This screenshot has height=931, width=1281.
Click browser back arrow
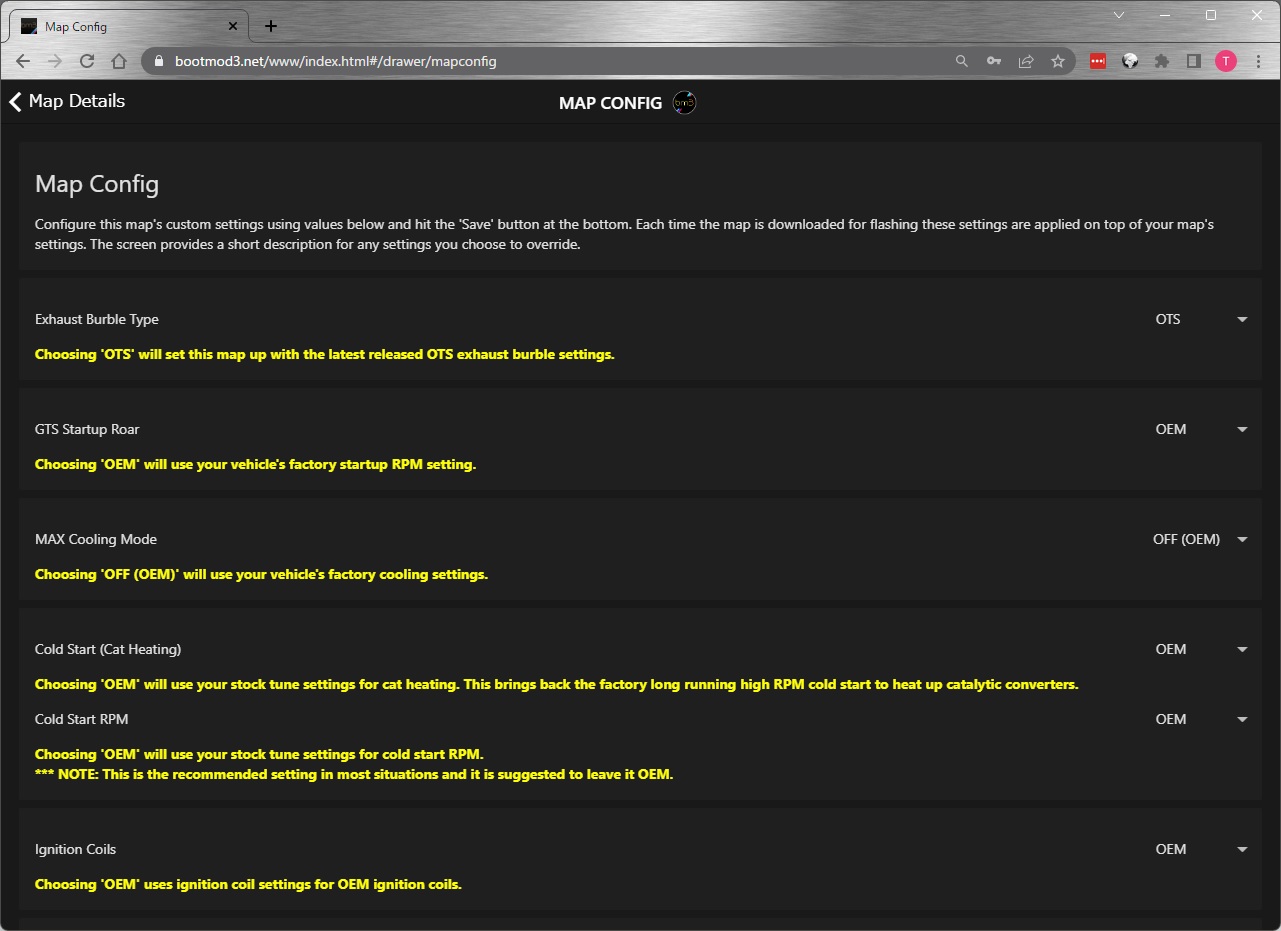(x=23, y=61)
